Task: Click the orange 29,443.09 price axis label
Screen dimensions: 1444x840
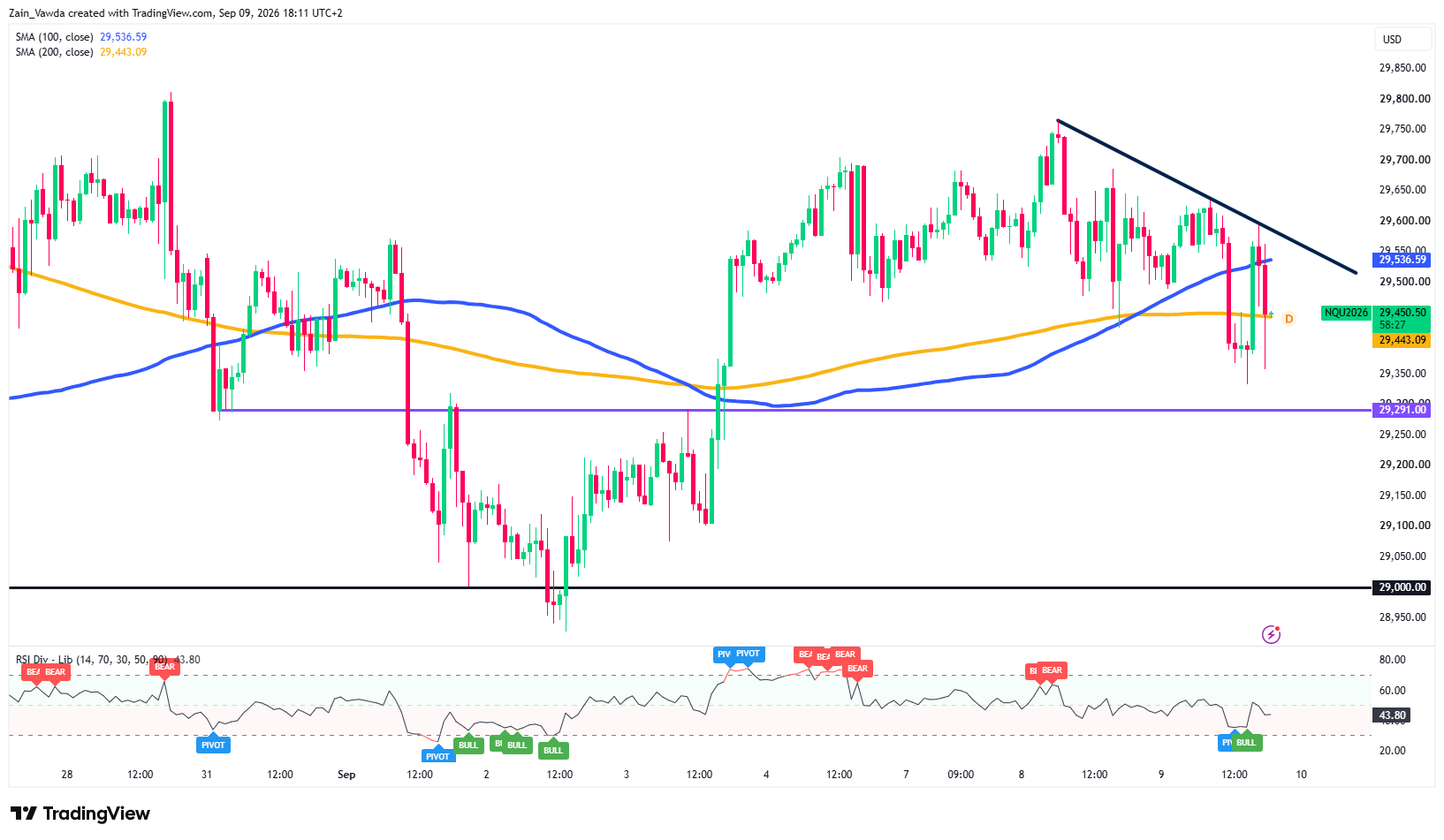Action: 1402,340
